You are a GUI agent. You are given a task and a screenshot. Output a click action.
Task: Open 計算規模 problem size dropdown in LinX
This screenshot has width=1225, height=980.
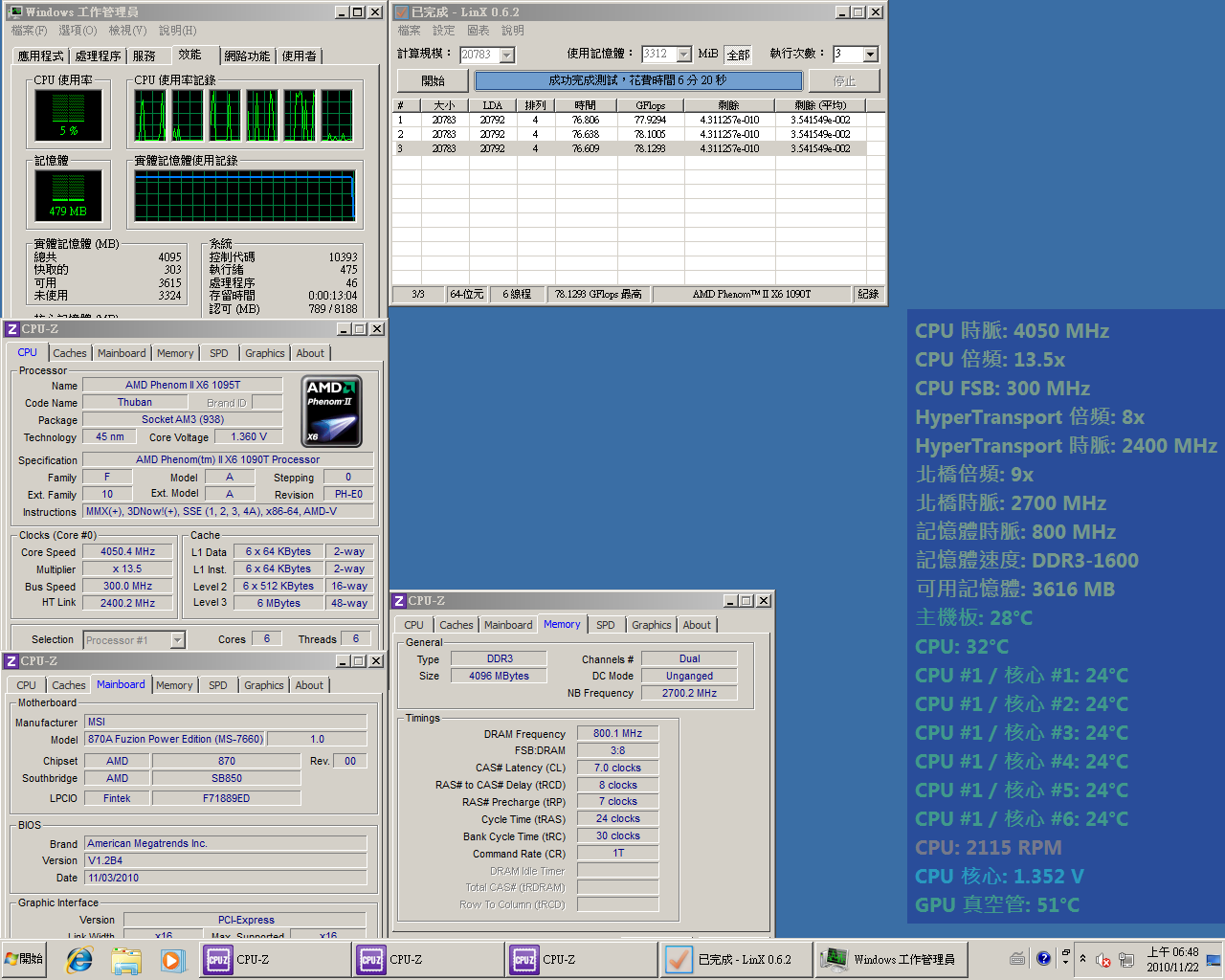507,56
